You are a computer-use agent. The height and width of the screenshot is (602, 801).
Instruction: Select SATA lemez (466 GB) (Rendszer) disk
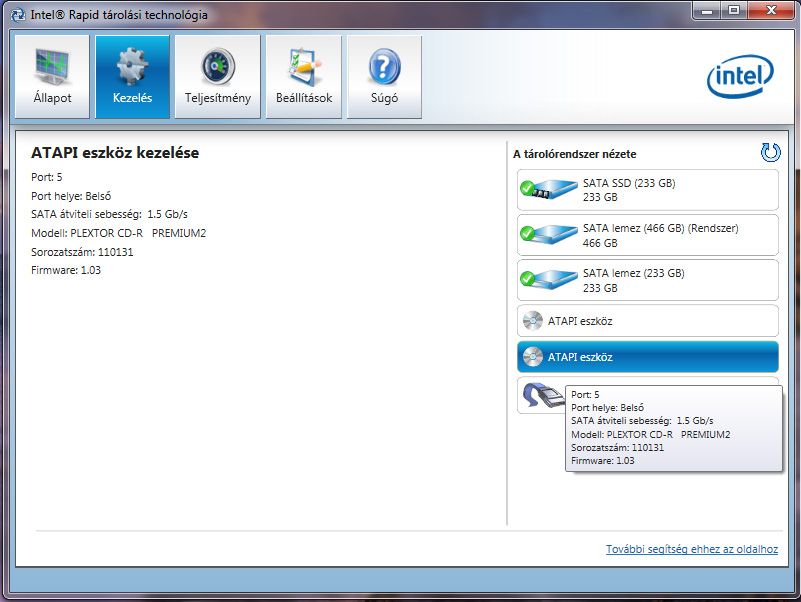(648, 235)
